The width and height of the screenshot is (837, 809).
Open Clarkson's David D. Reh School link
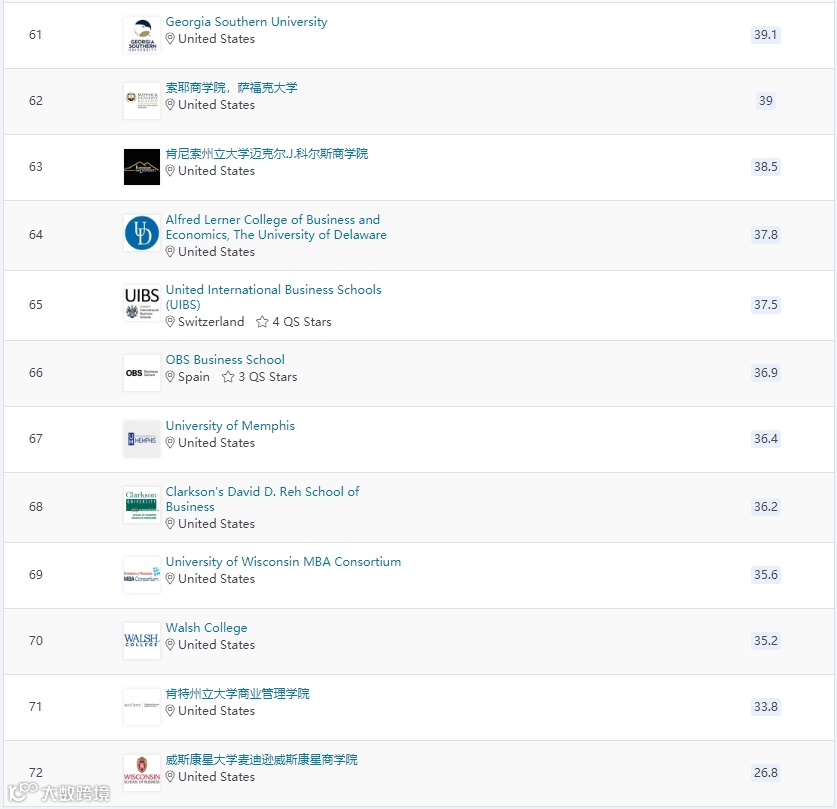click(262, 499)
